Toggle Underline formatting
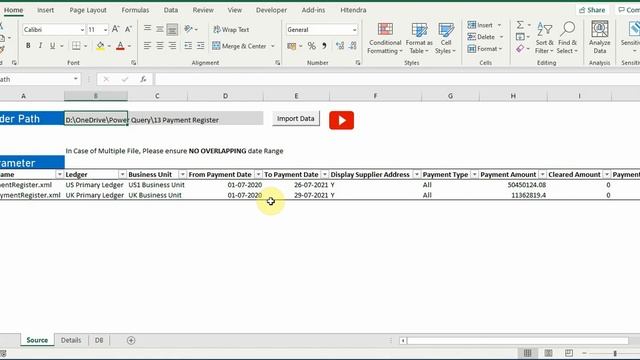Image resolution: width=640 pixels, height=360 pixels. click(x=52, y=46)
